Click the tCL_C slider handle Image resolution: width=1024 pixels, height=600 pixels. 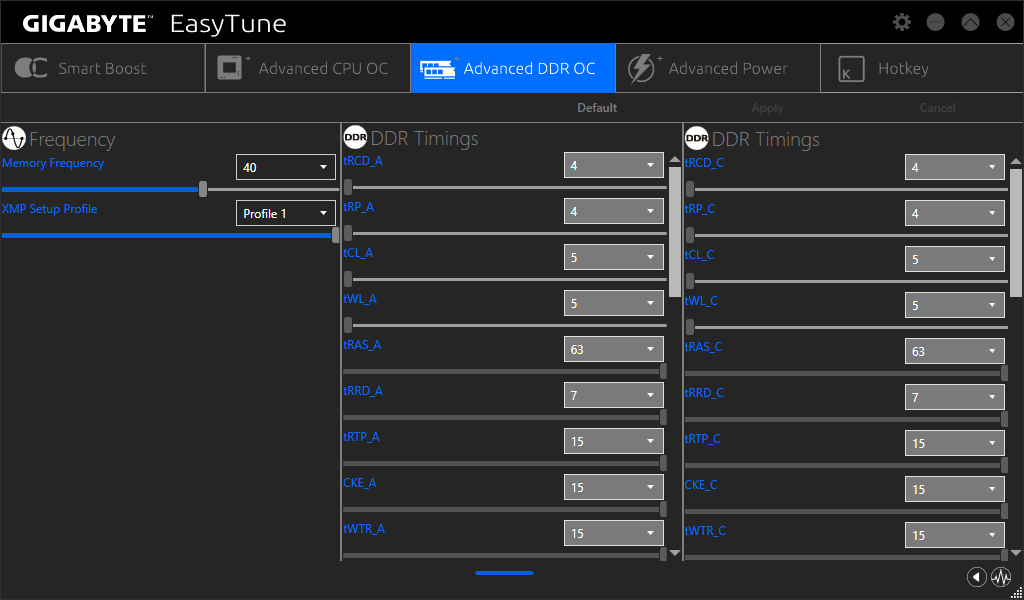click(x=690, y=281)
